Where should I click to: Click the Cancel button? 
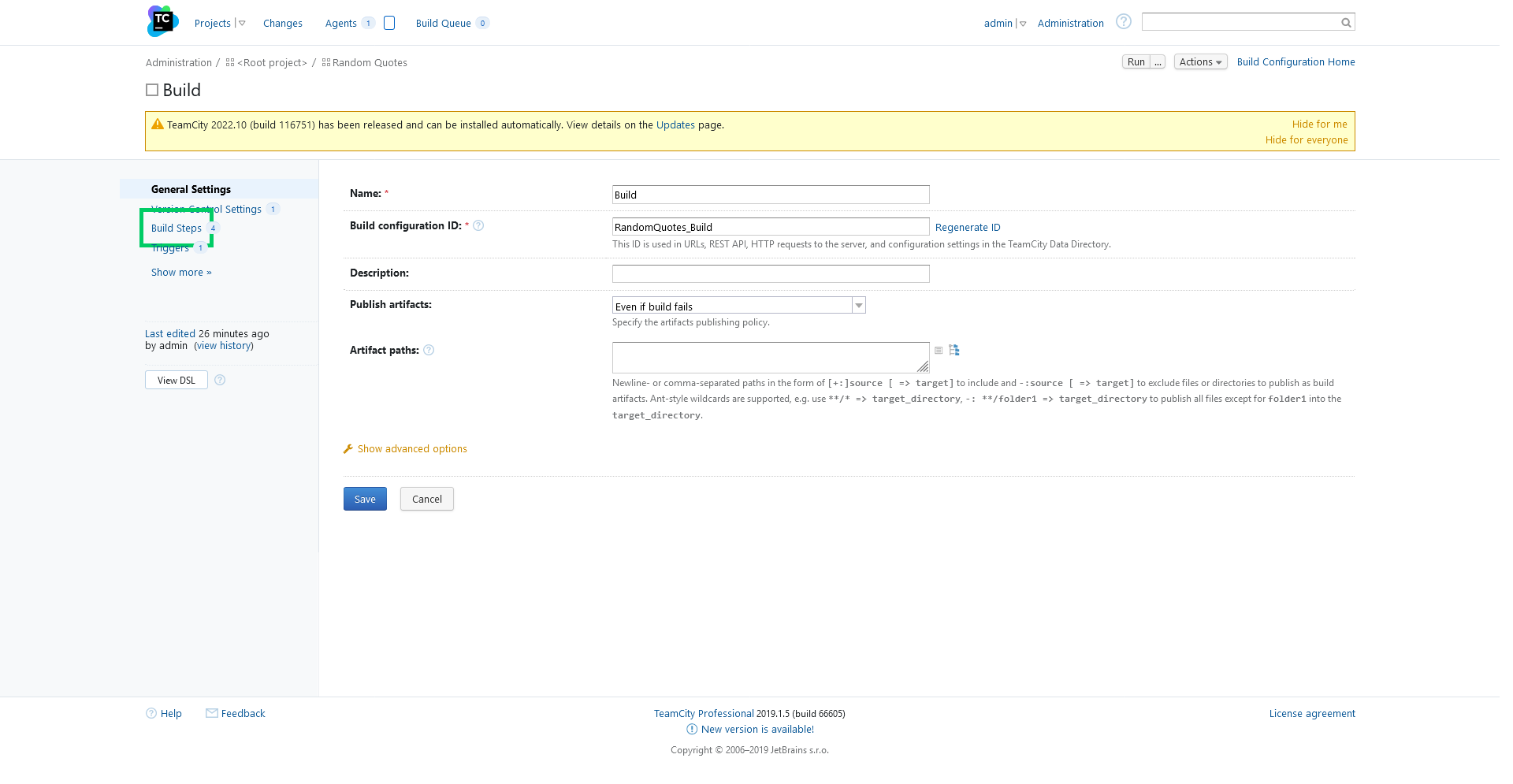[427, 499]
